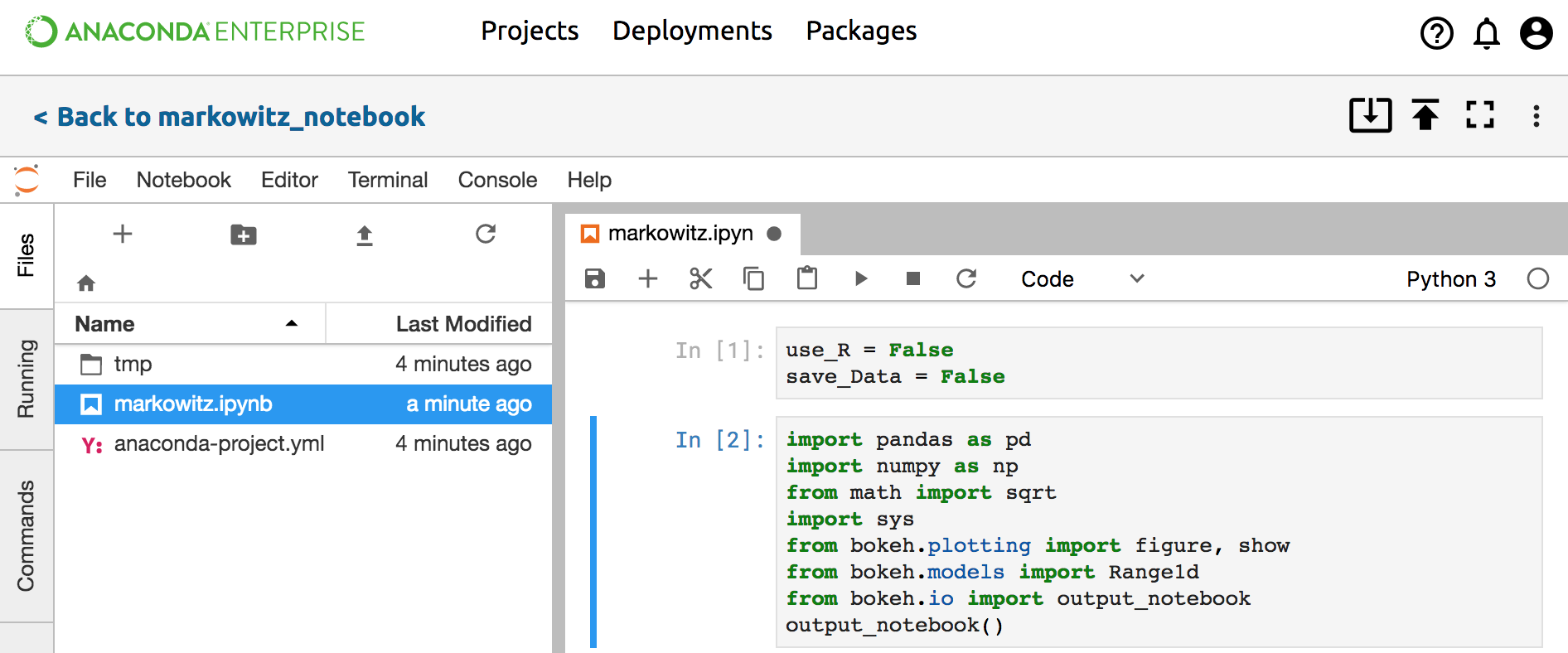Paste cell from the clipboard icon
1568x653 pixels.
806,278
